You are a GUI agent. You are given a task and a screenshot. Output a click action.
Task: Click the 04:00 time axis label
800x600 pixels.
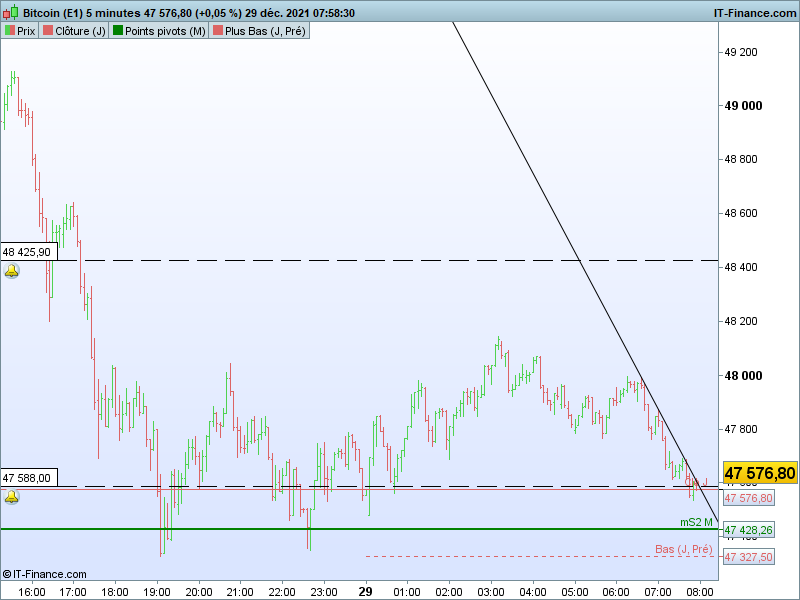[x=533, y=592]
